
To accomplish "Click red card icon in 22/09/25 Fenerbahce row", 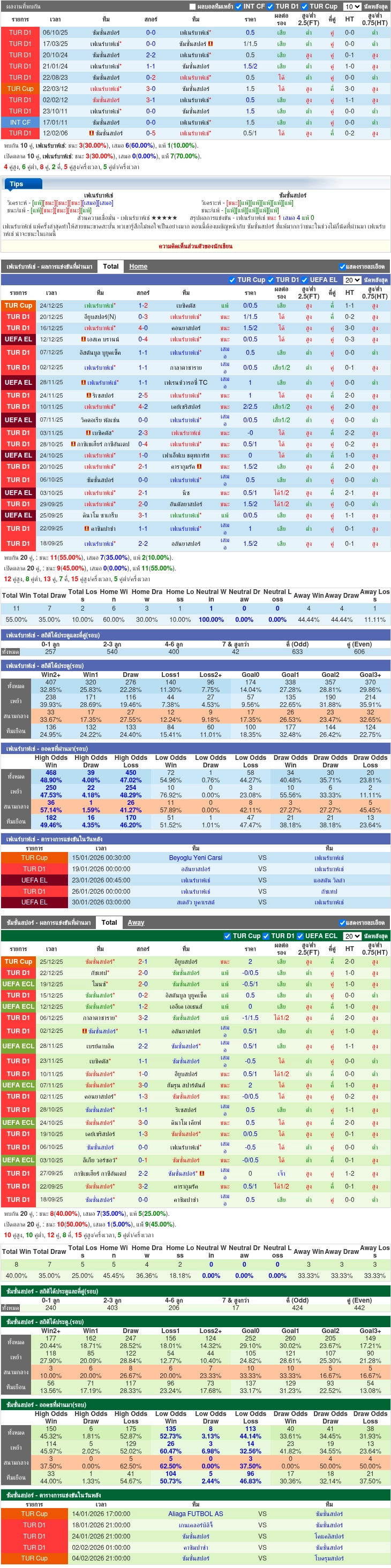I will [87, 528].
